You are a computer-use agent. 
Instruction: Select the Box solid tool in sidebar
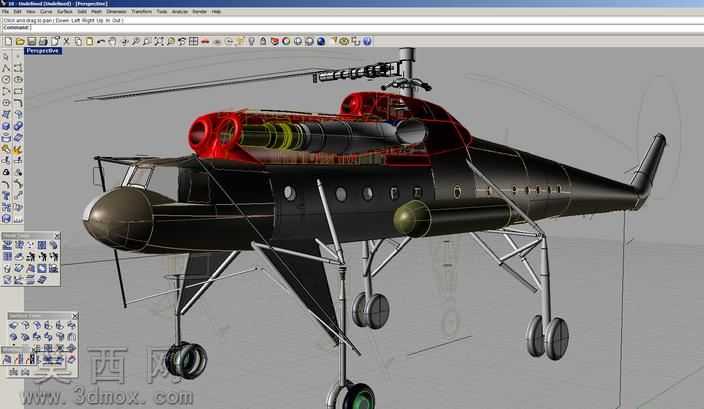point(6,126)
